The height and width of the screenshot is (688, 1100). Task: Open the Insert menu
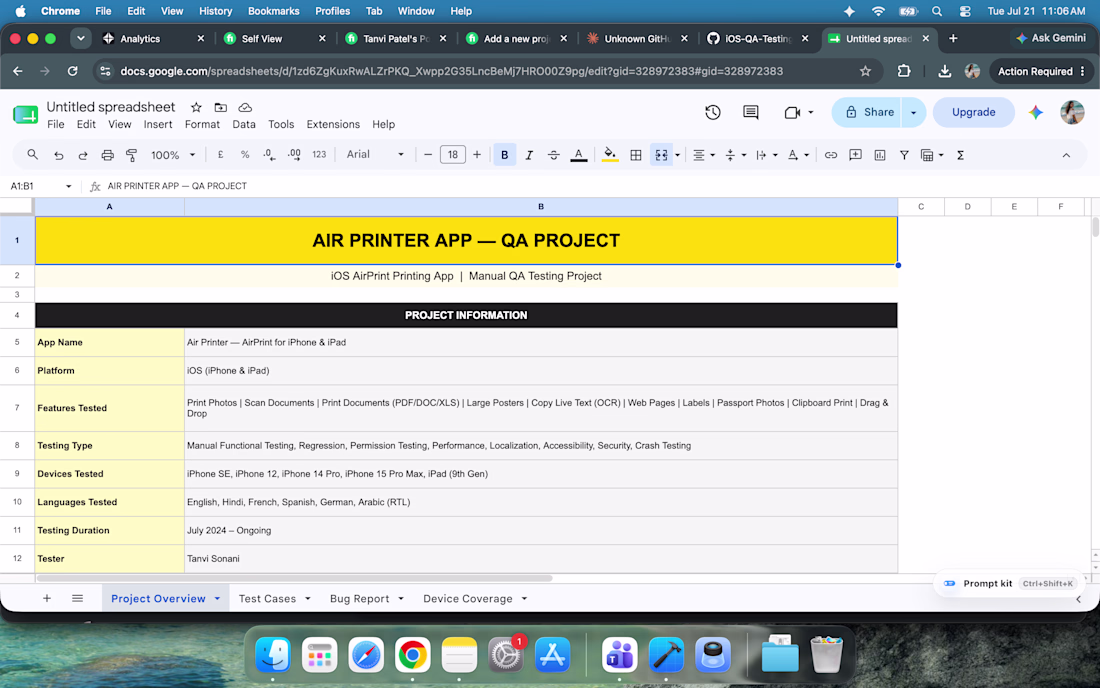coord(158,124)
